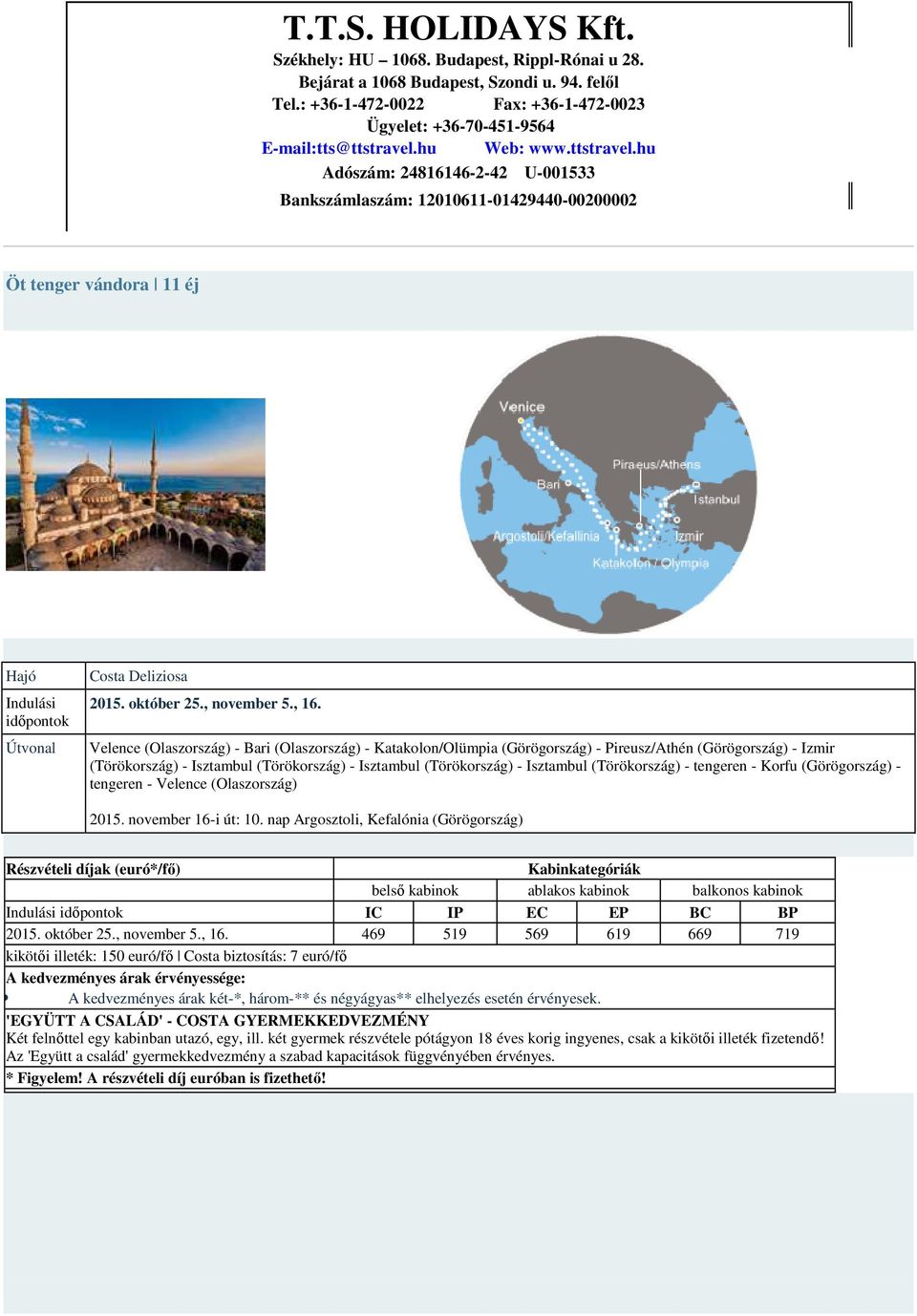Click the Útvonal row label
The image size is (917, 1316).
[x=31, y=748]
